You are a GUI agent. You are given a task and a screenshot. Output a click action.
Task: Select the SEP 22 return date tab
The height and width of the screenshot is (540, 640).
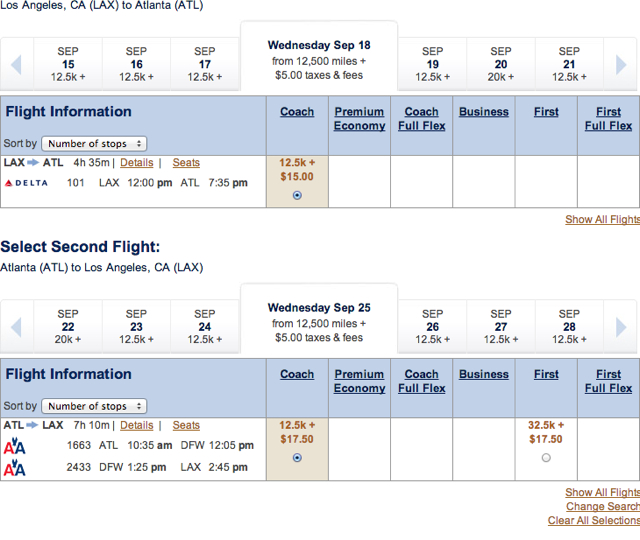point(68,327)
